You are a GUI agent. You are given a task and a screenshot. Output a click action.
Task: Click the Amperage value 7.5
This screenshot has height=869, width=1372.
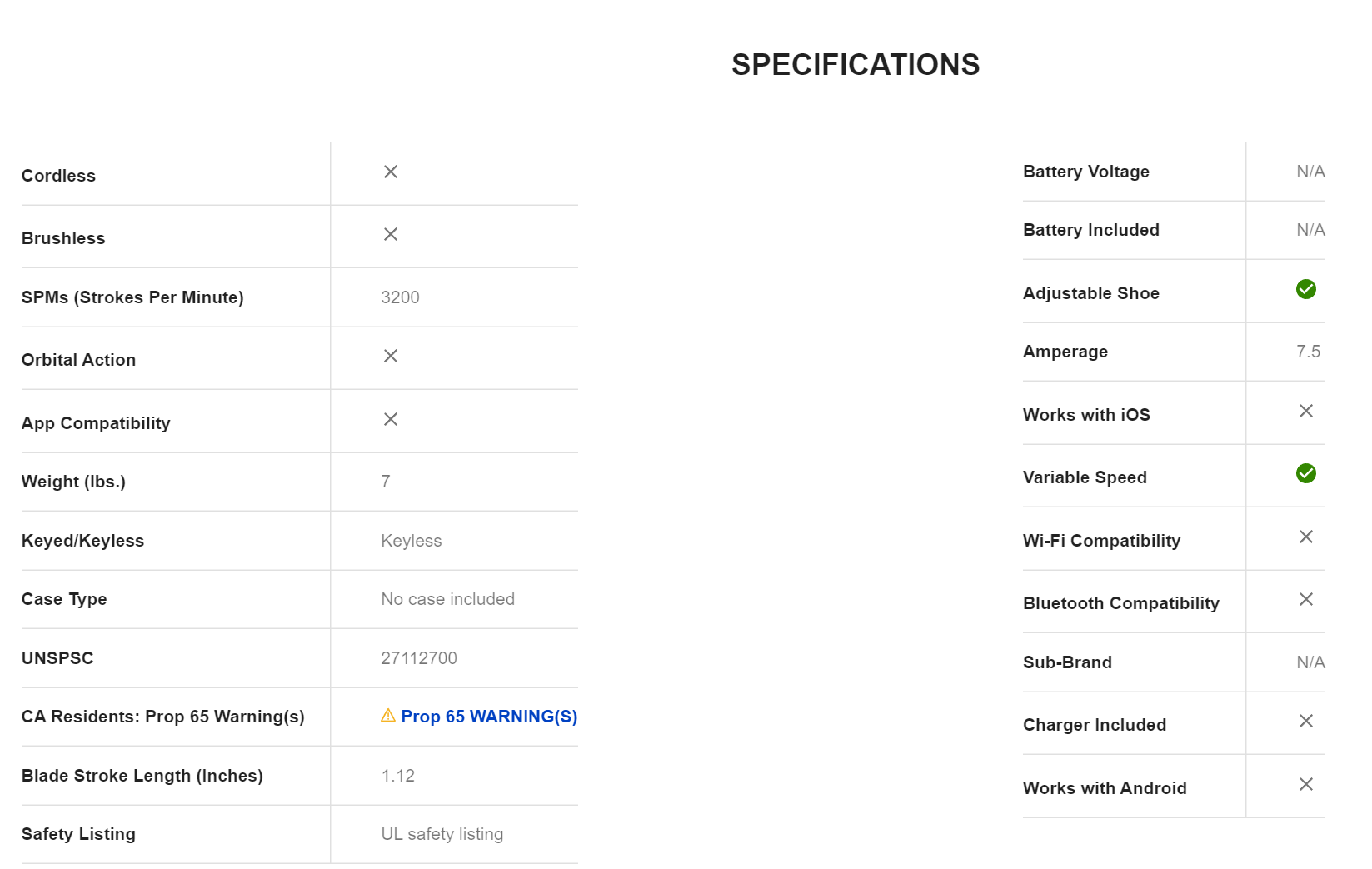point(1308,352)
